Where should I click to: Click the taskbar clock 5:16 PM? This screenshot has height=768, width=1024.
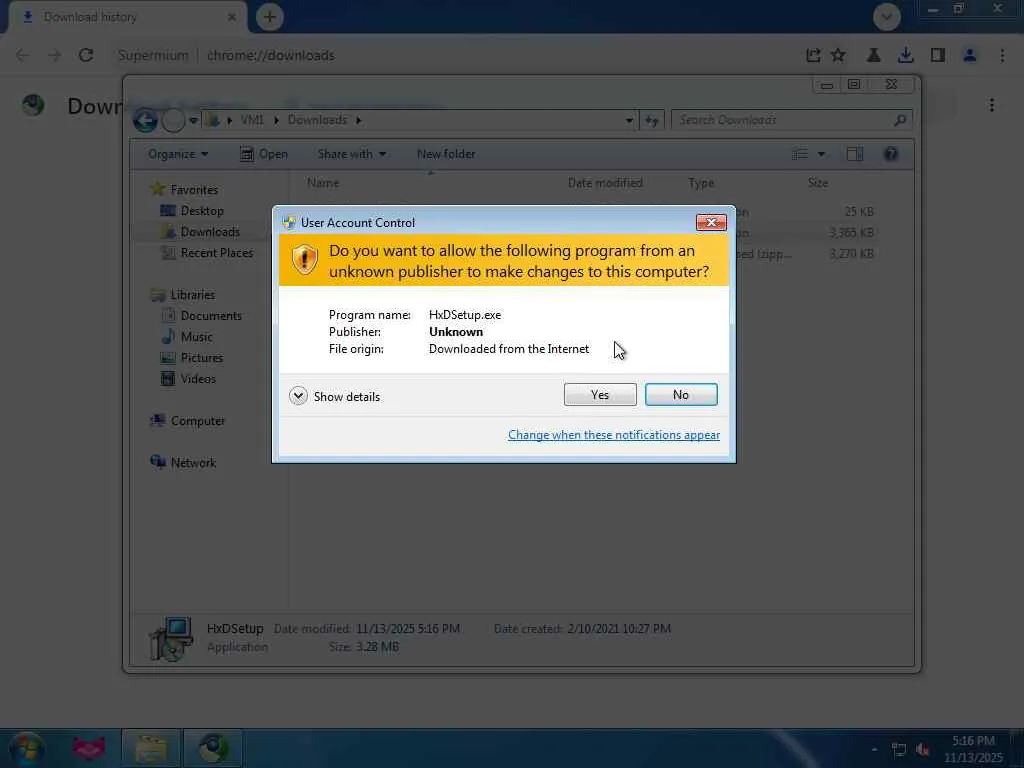[973, 741]
